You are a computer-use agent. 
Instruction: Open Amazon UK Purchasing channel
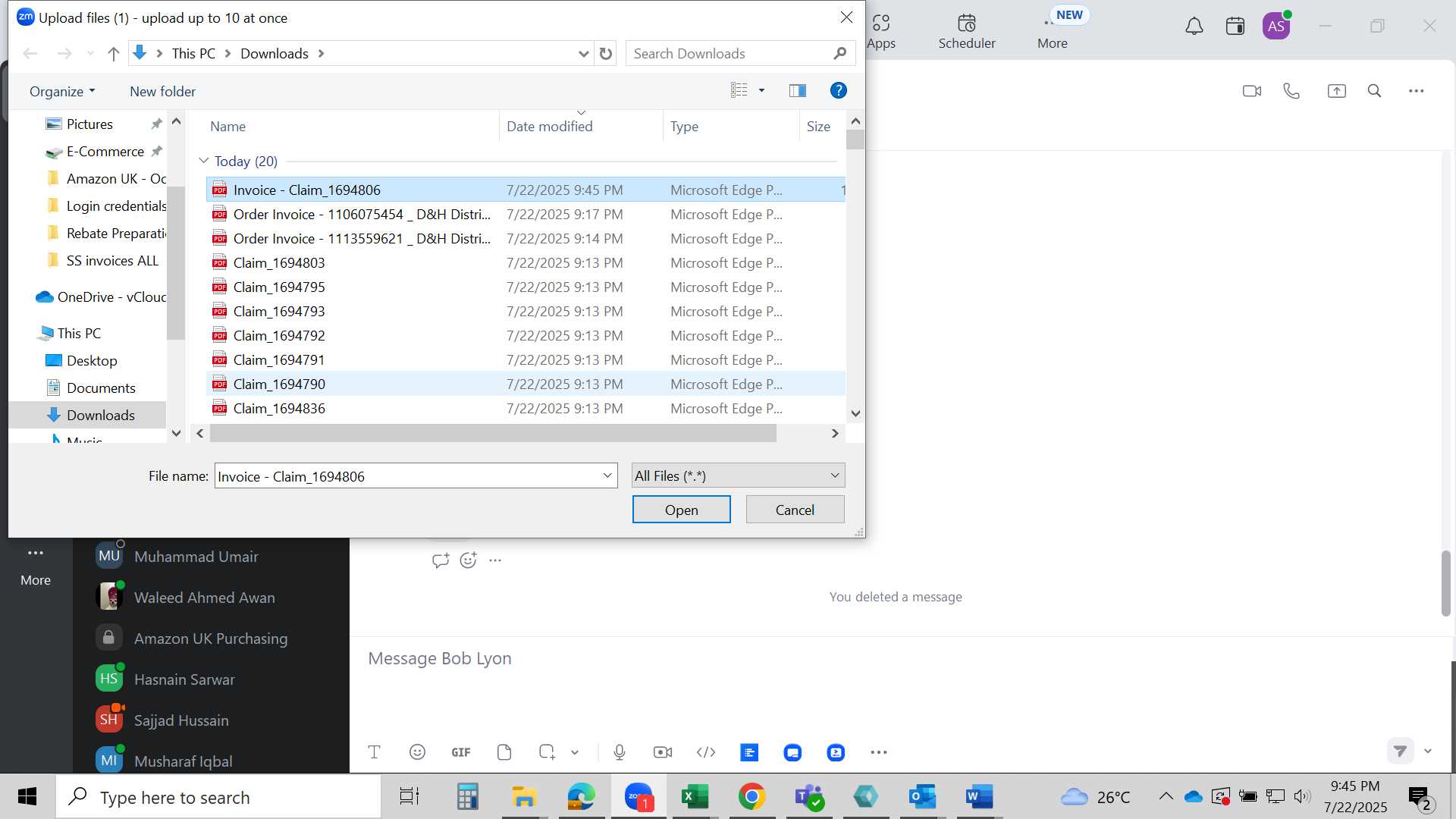(x=211, y=639)
